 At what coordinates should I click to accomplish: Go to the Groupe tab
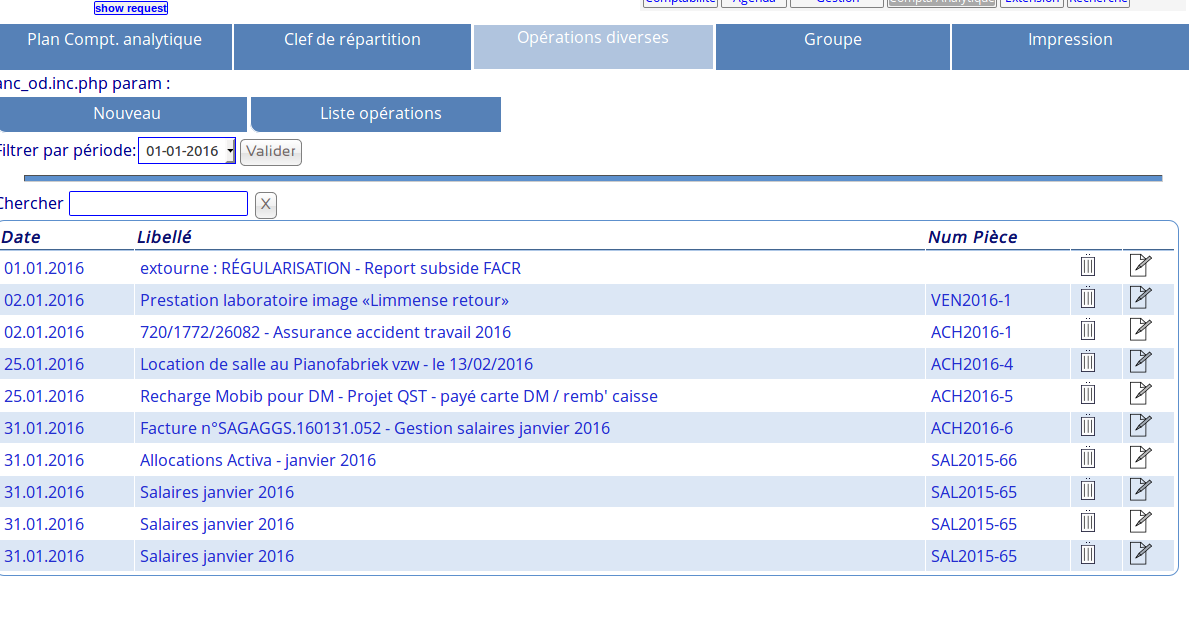(x=832, y=40)
